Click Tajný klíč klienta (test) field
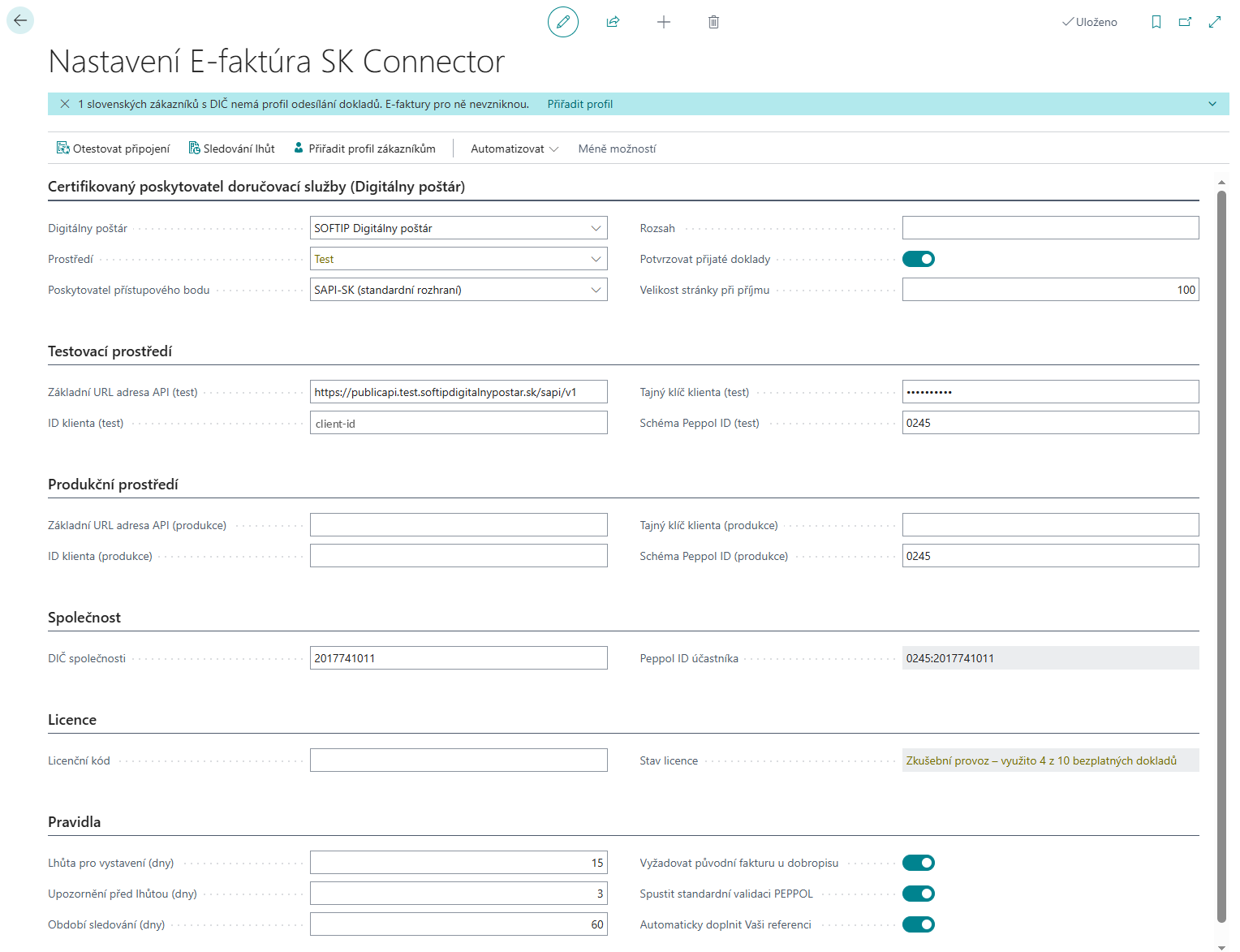The image size is (1240, 952). pos(1051,392)
